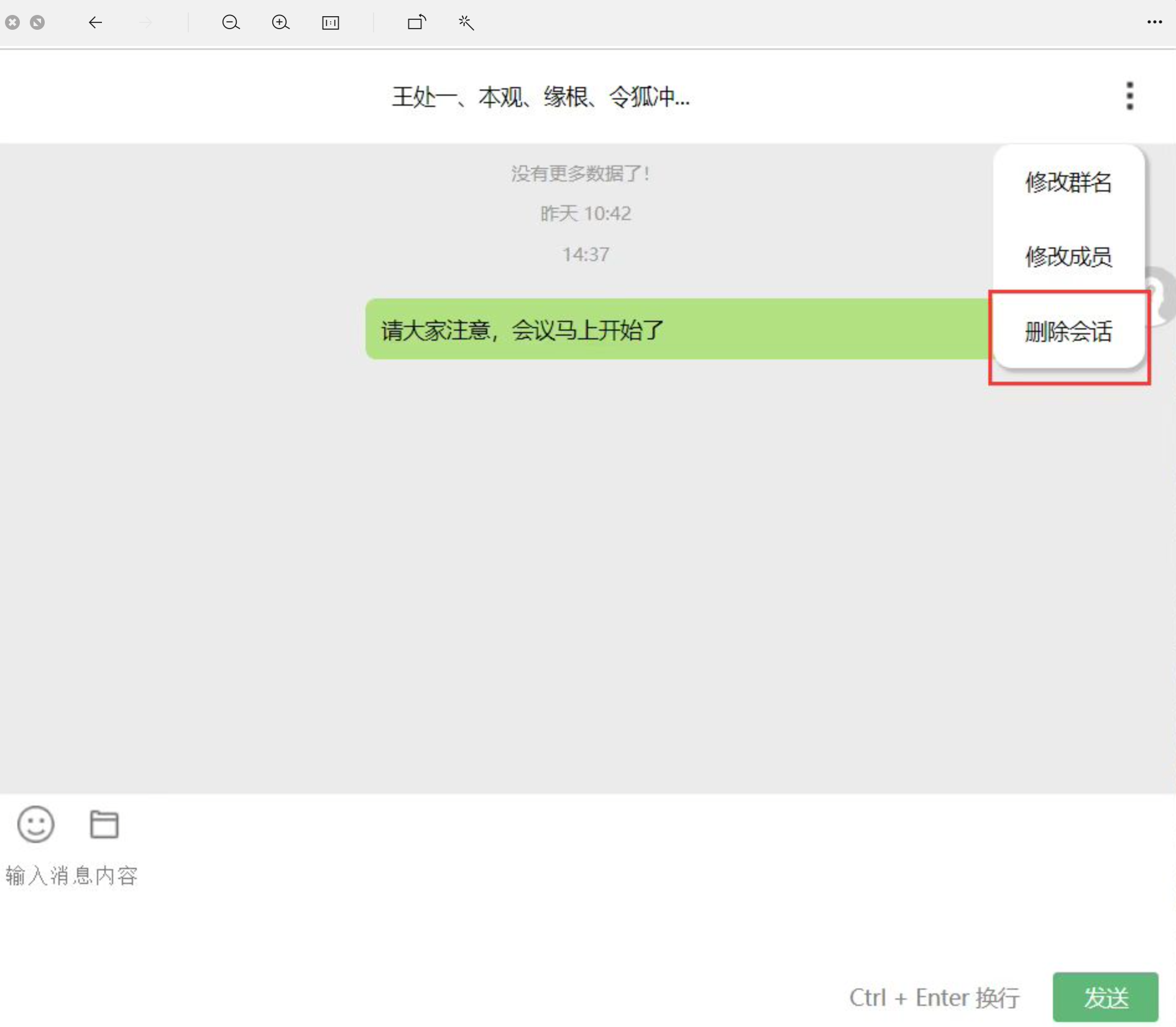This screenshot has width=1176, height=1027.
Task: Open the emoji picker
Action: pyautogui.click(x=35, y=824)
